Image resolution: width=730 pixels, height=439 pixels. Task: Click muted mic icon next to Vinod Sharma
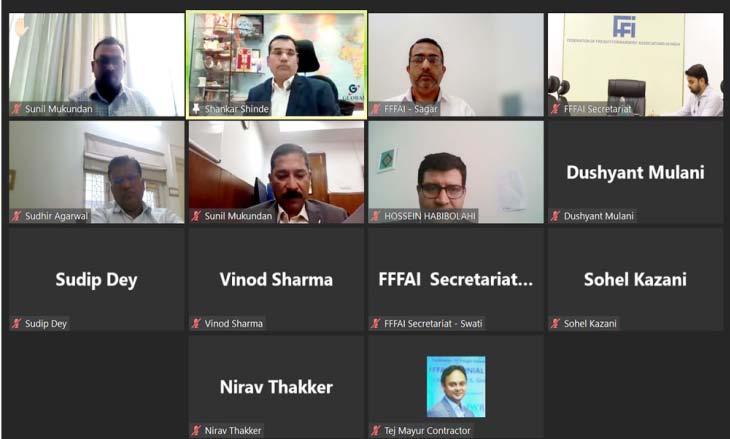tap(196, 323)
